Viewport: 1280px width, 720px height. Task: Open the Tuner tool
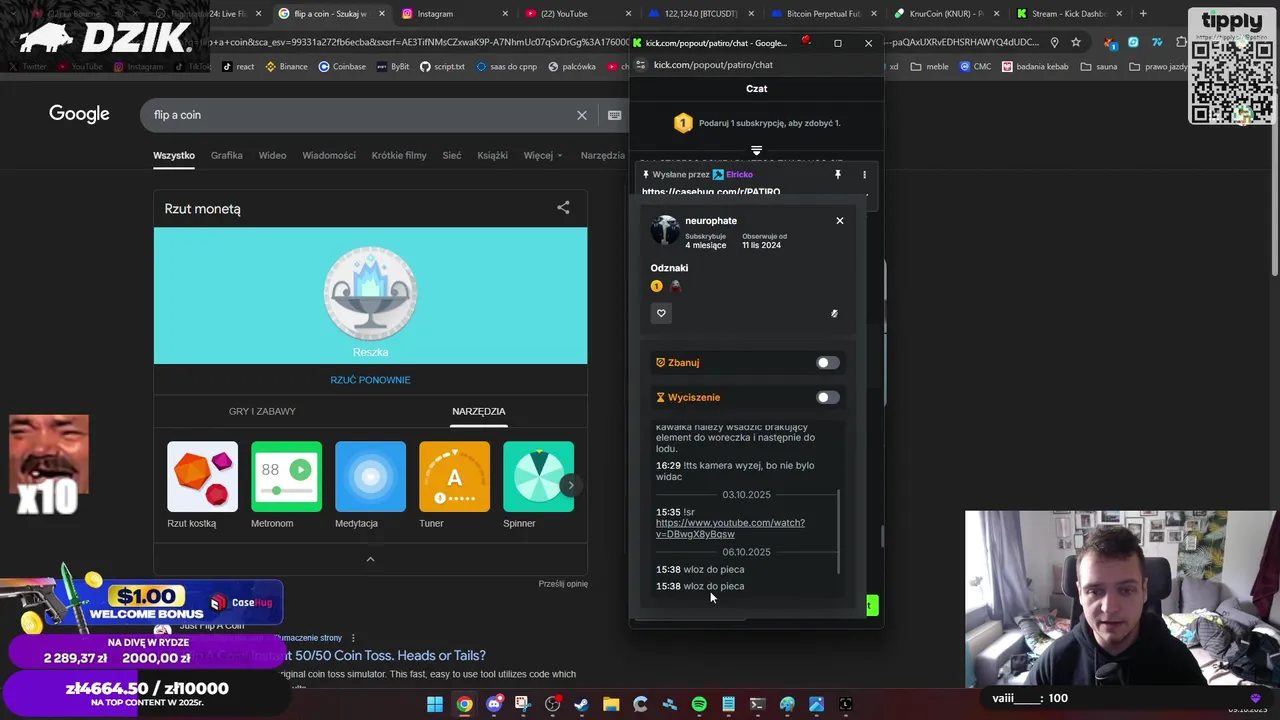[x=454, y=485]
